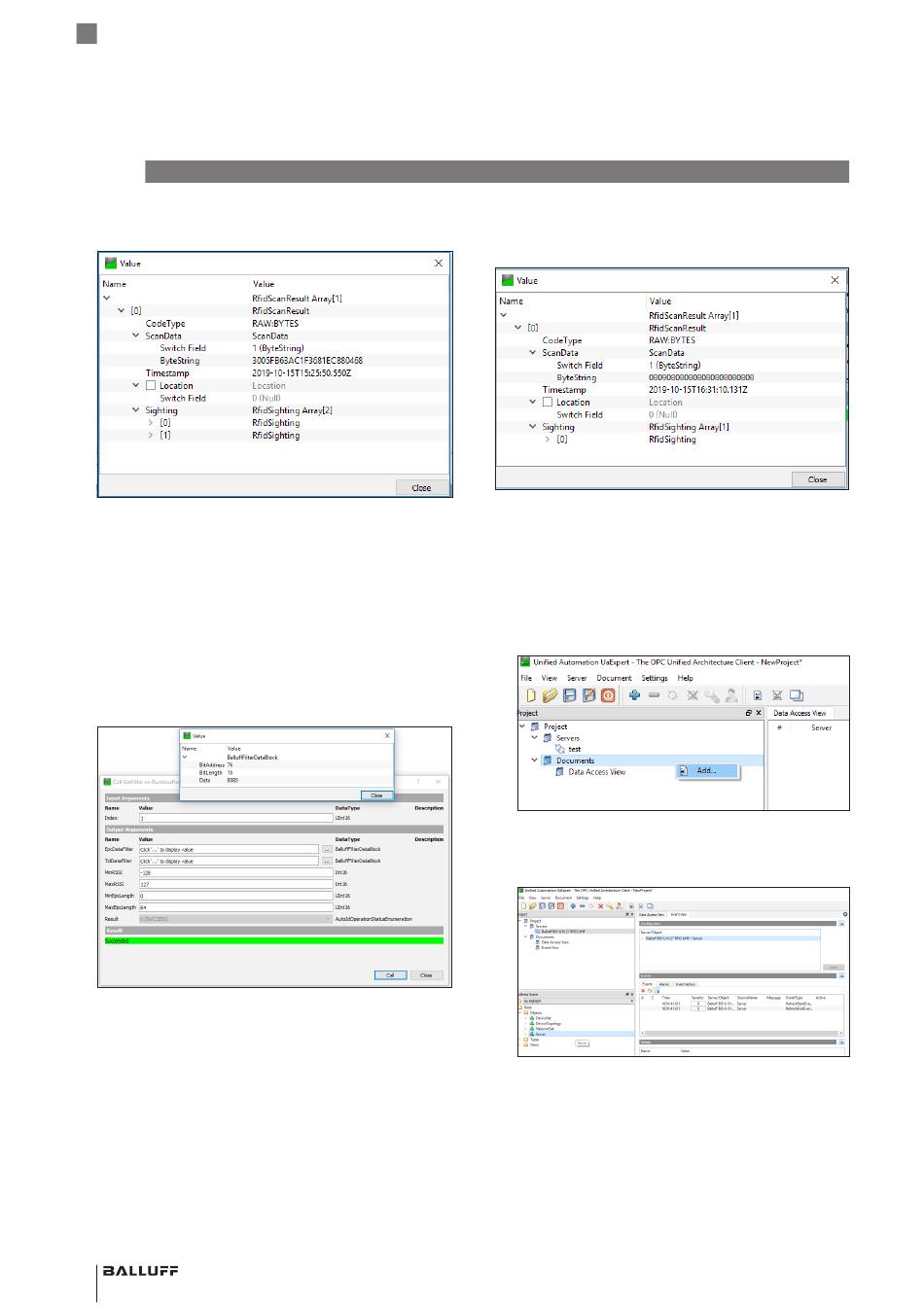Click '...' button next to TidDataFilter
The image size is (924, 1307).
[x=327, y=861]
